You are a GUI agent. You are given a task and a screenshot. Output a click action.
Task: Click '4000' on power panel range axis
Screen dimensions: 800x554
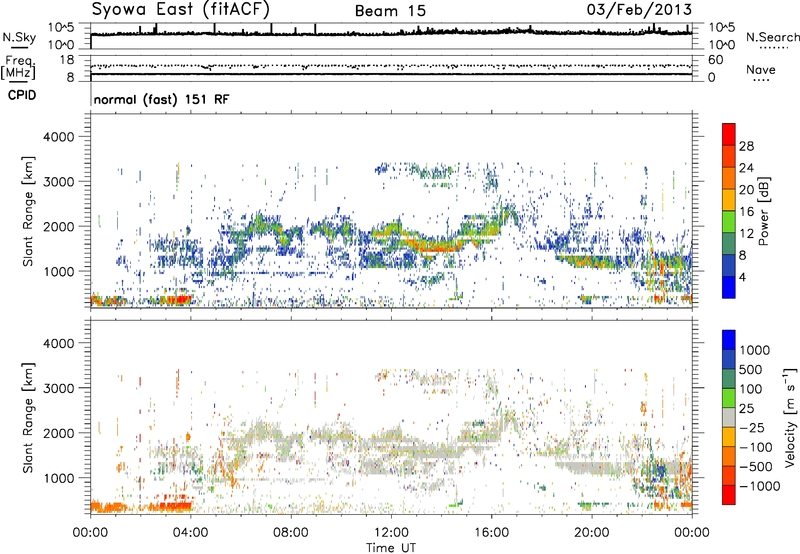tap(58, 137)
